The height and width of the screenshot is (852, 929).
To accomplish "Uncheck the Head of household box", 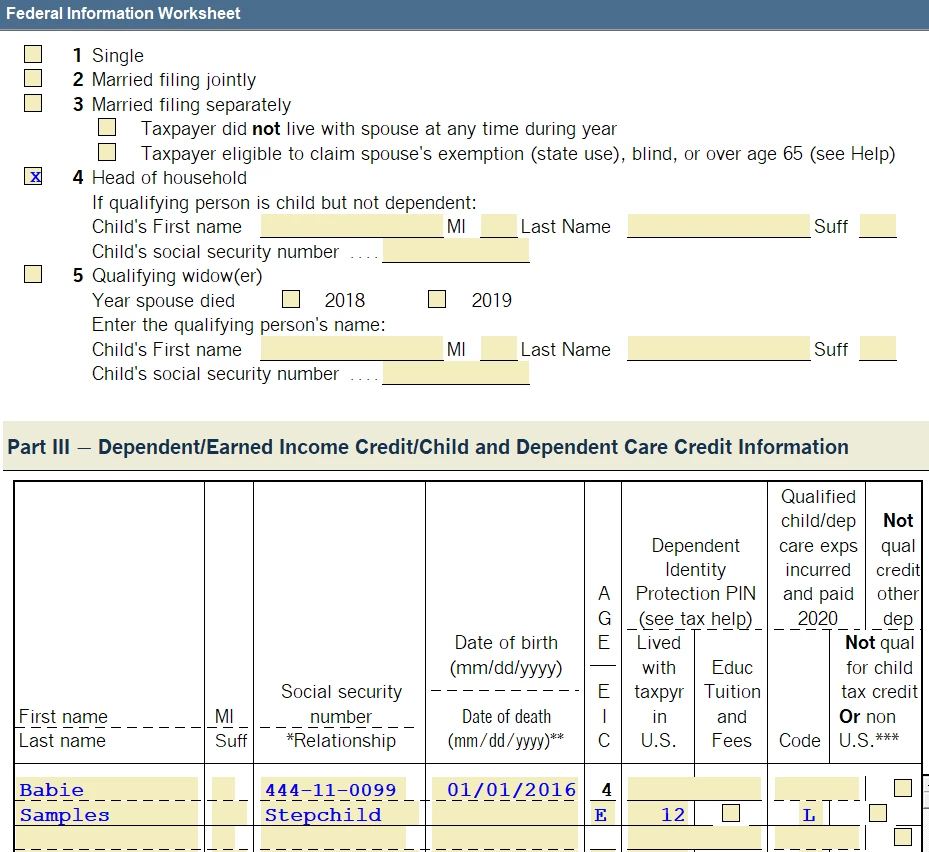I will (x=33, y=177).
